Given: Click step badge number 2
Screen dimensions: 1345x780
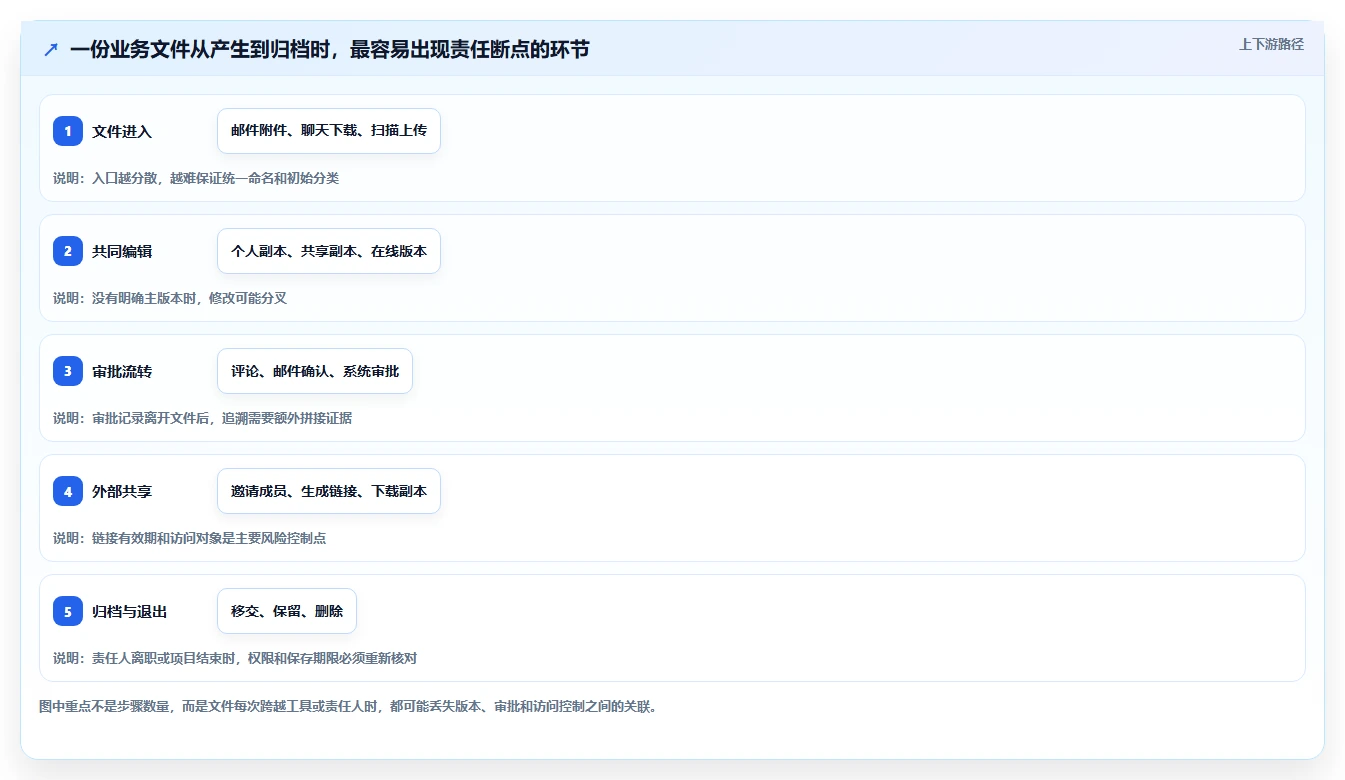Looking at the screenshot, I should pos(68,251).
